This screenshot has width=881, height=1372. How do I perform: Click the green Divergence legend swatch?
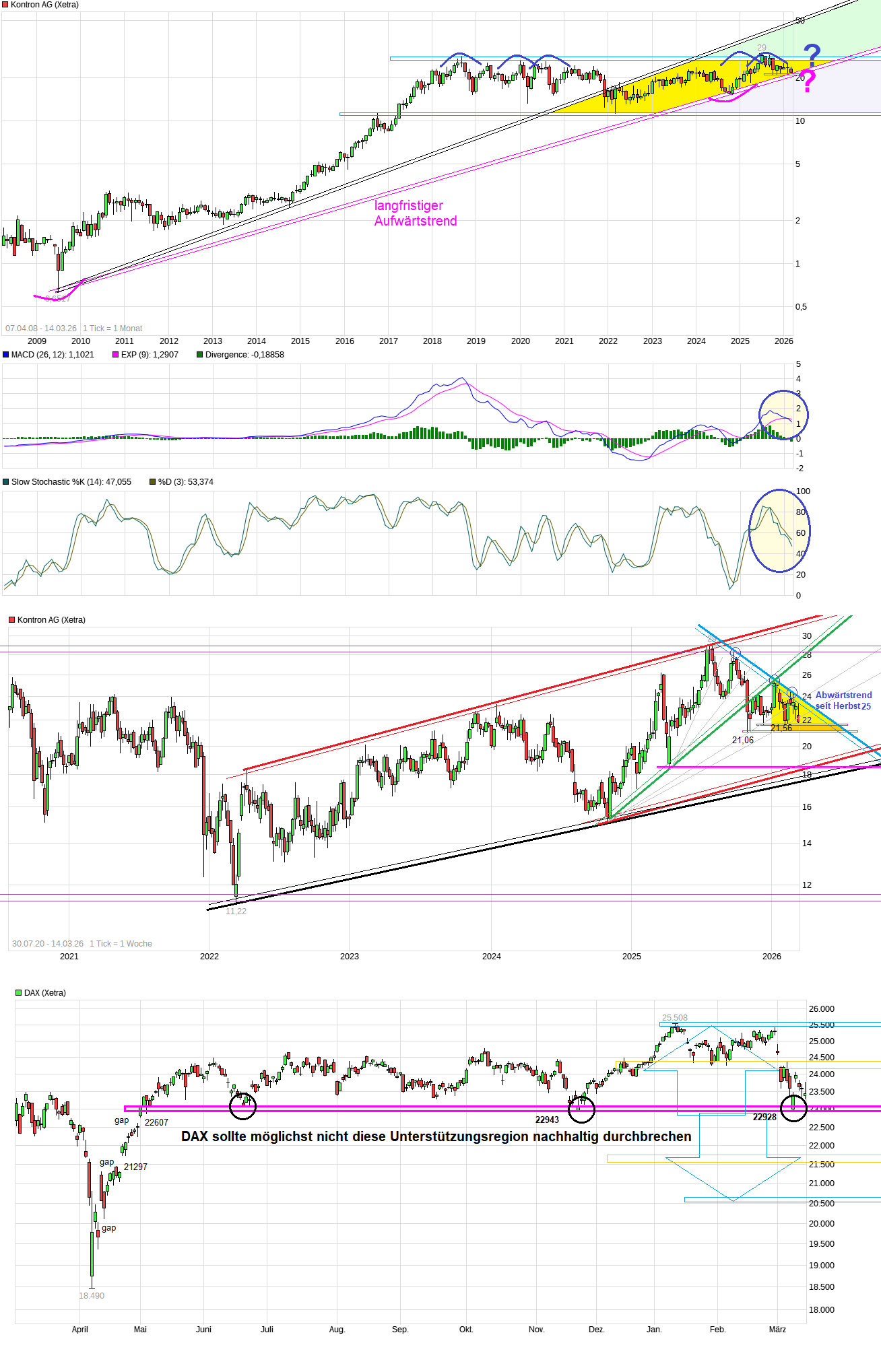pos(199,355)
